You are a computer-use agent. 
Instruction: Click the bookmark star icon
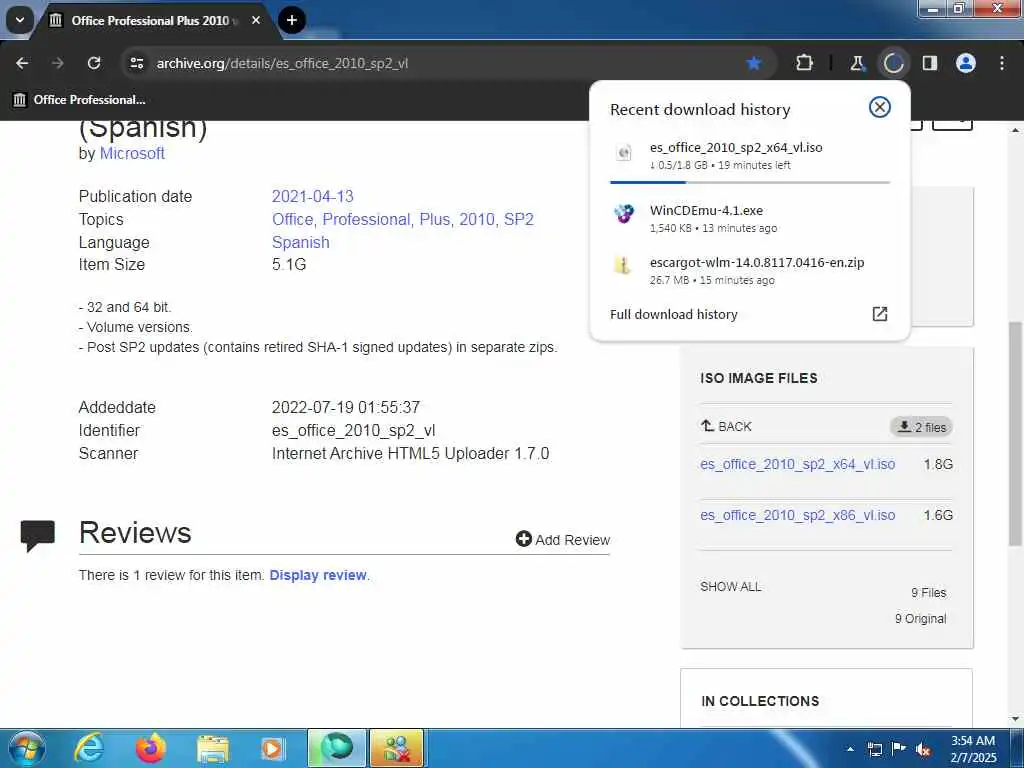point(754,63)
